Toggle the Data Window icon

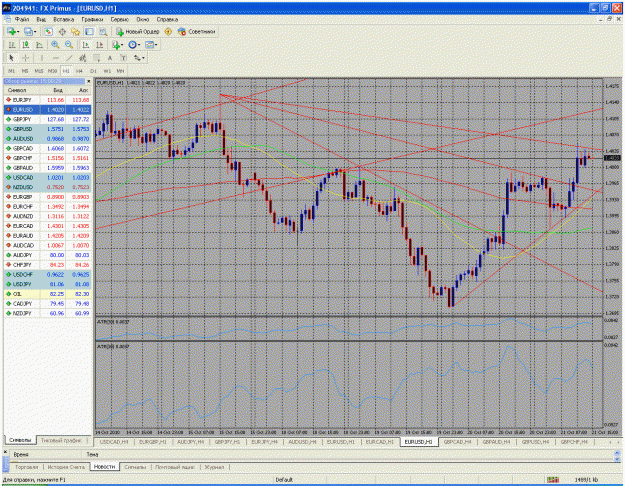coord(62,31)
